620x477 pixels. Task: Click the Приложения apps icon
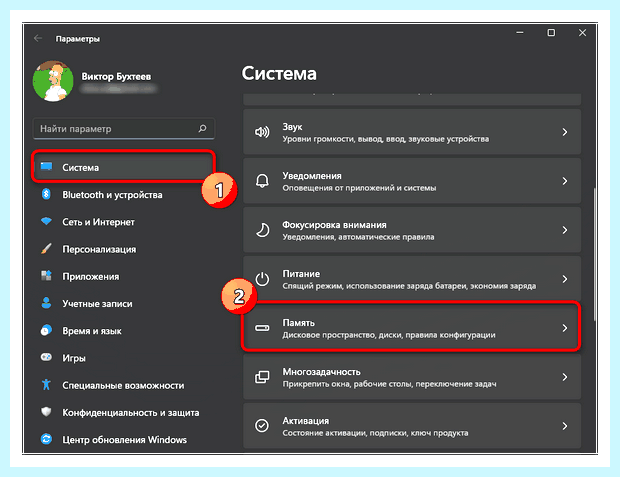[46, 276]
